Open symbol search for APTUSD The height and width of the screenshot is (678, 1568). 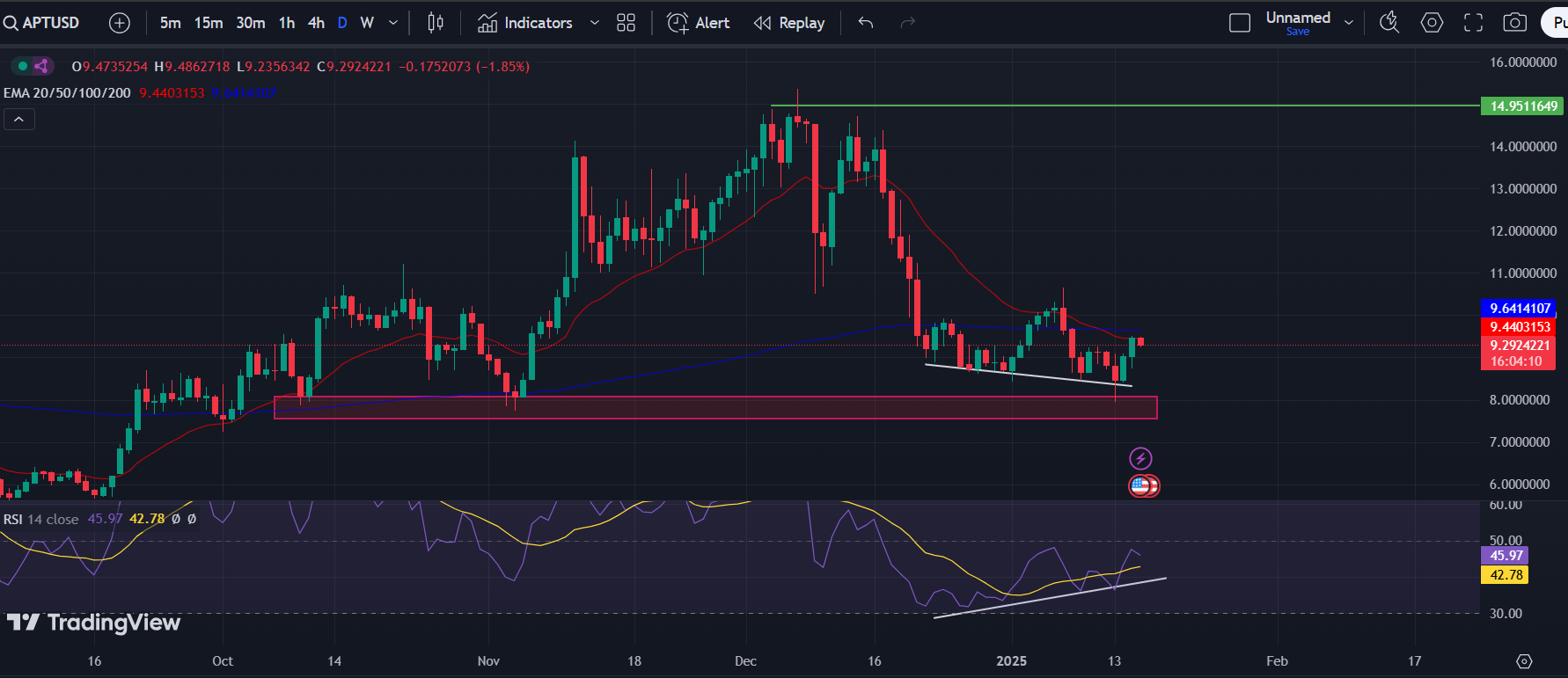(x=41, y=23)
